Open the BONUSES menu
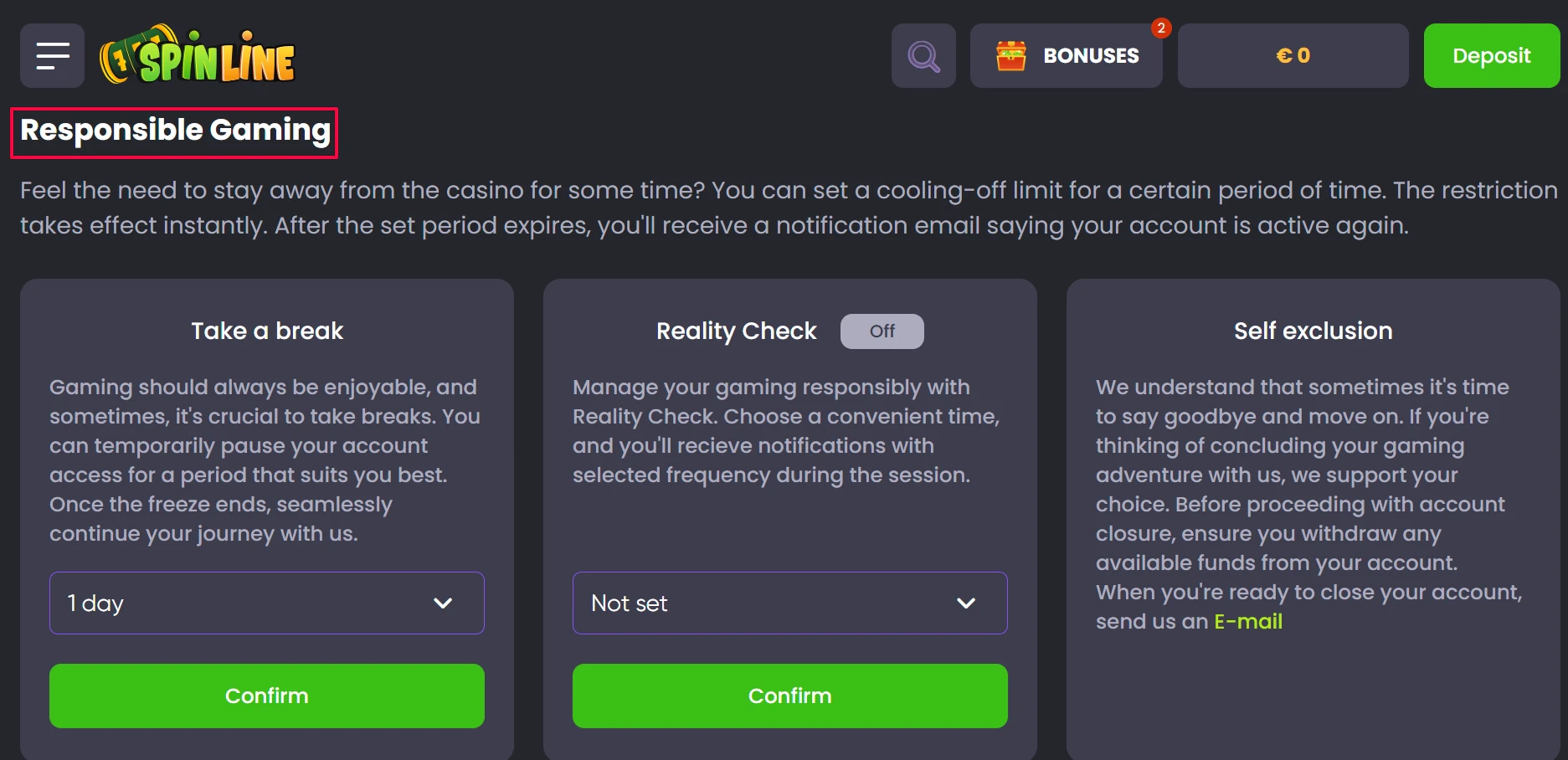This screenshot has height=760, width=1568. (x=1067, y=56)
